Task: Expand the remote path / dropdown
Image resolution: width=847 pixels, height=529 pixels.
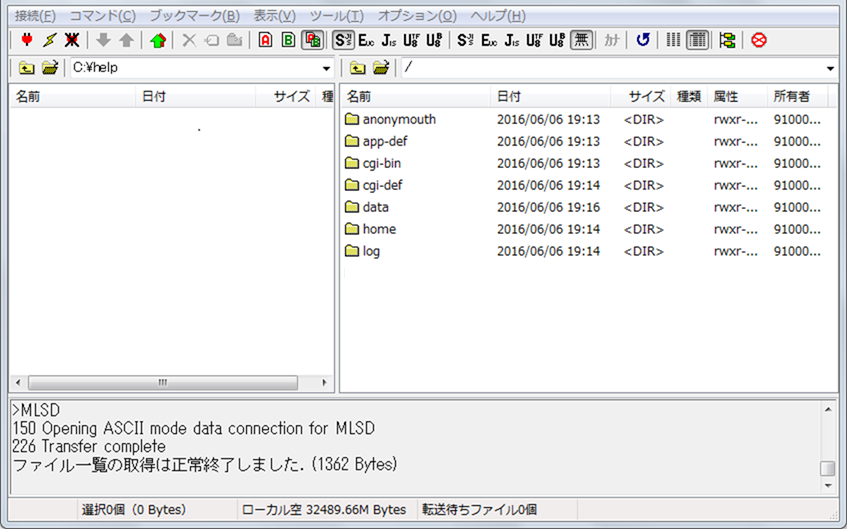Action: tap(830, 69)
